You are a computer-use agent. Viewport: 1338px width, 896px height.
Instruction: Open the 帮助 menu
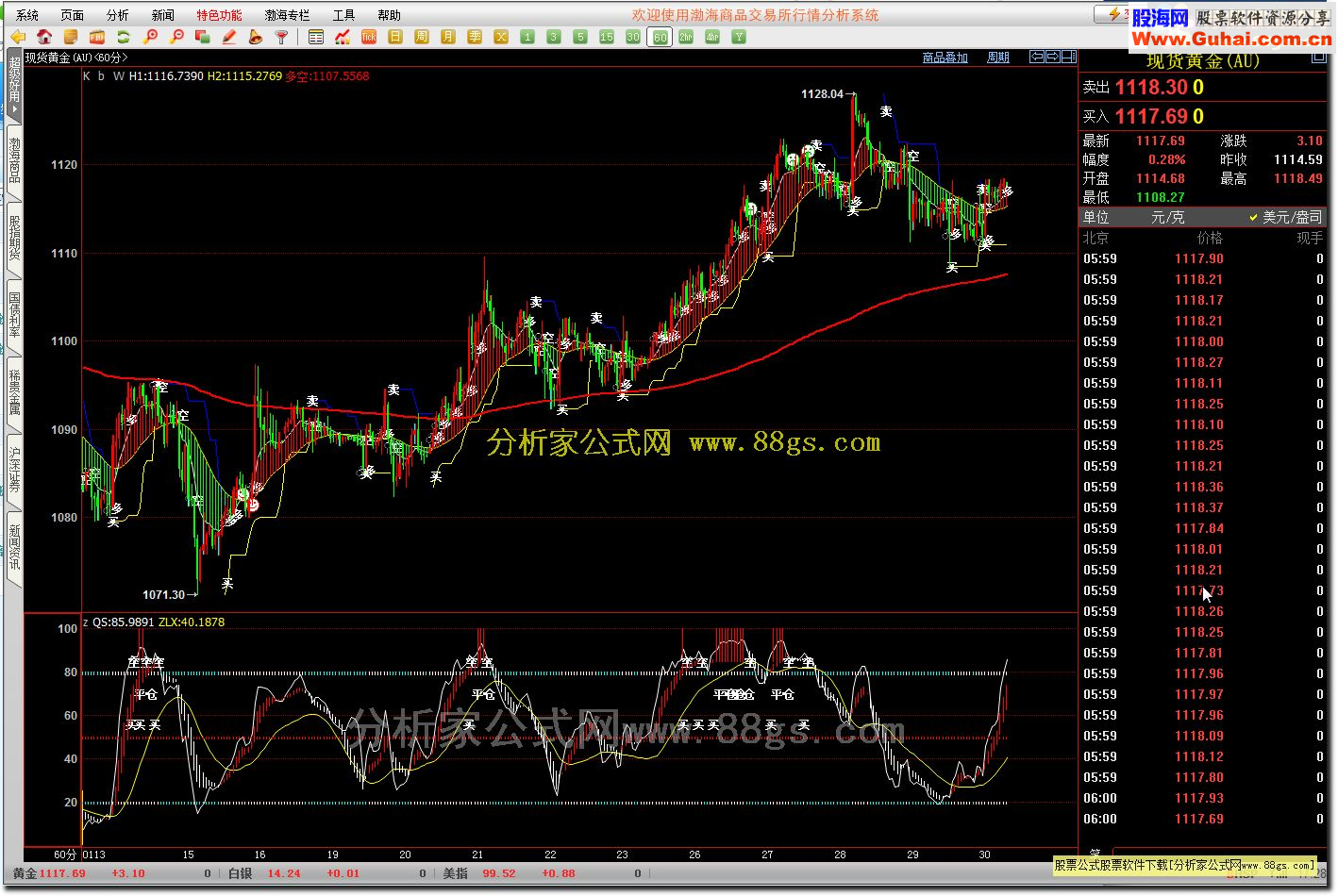pyautogui.click(x=389, y=15)
